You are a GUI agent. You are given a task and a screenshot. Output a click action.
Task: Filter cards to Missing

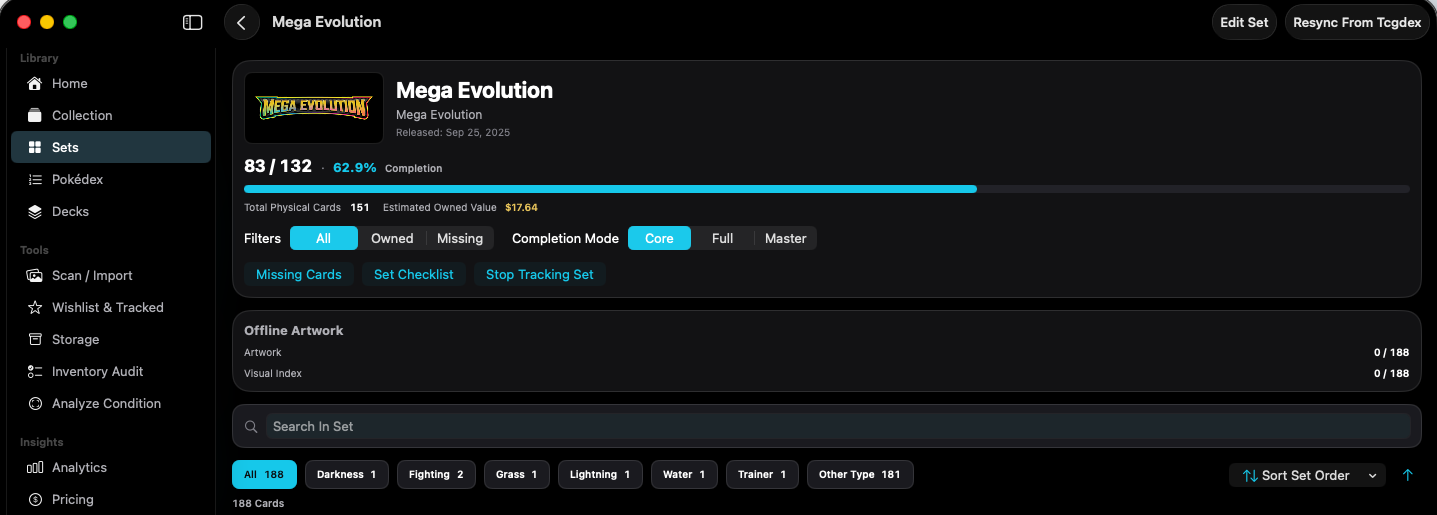pos(460,238)
